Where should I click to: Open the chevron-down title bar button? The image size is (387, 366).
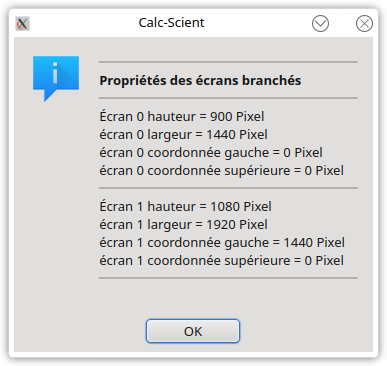(x=320, y=24)
